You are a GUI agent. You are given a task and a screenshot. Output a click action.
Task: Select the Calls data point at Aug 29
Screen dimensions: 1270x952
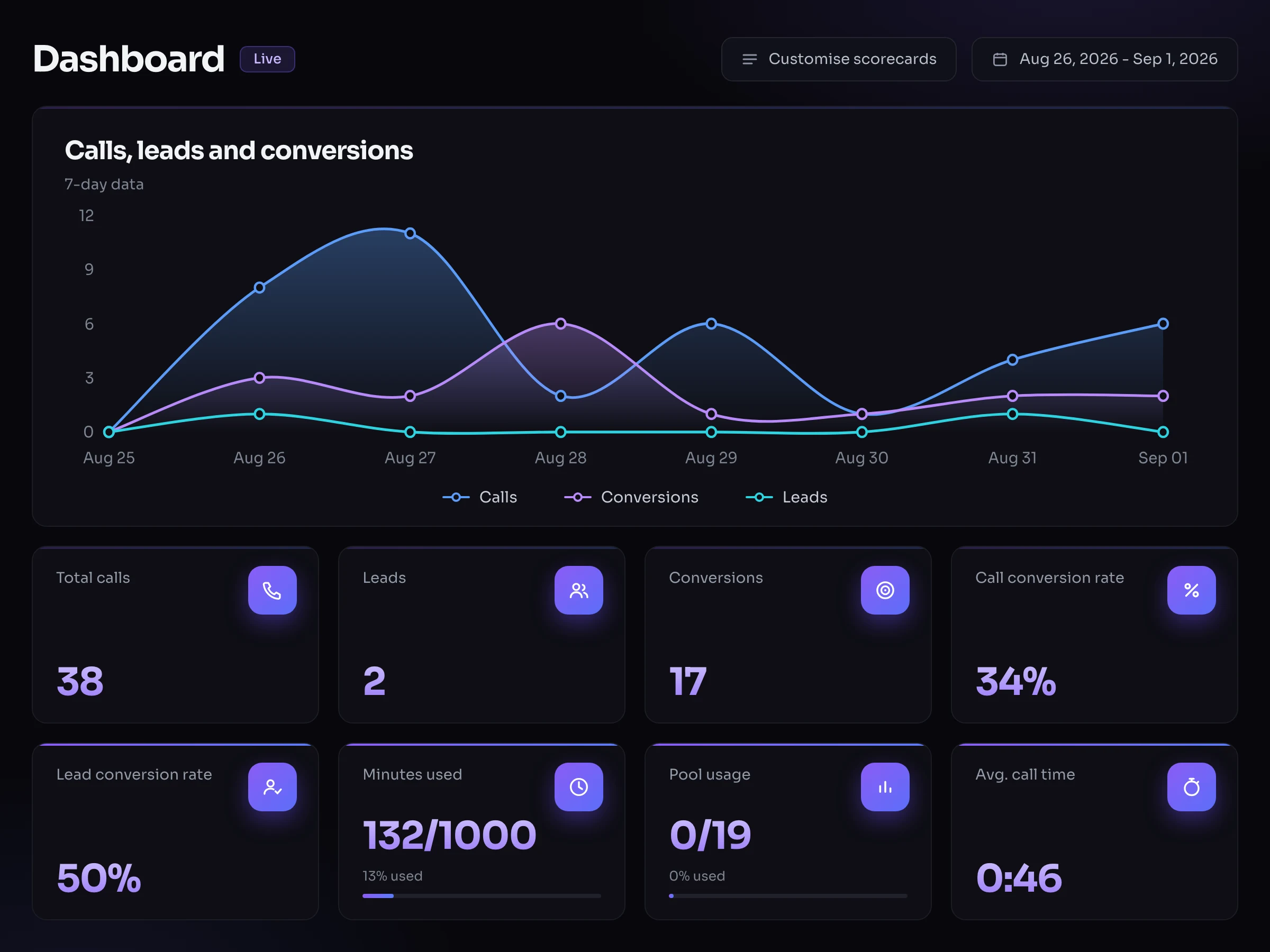pos(711,324)
